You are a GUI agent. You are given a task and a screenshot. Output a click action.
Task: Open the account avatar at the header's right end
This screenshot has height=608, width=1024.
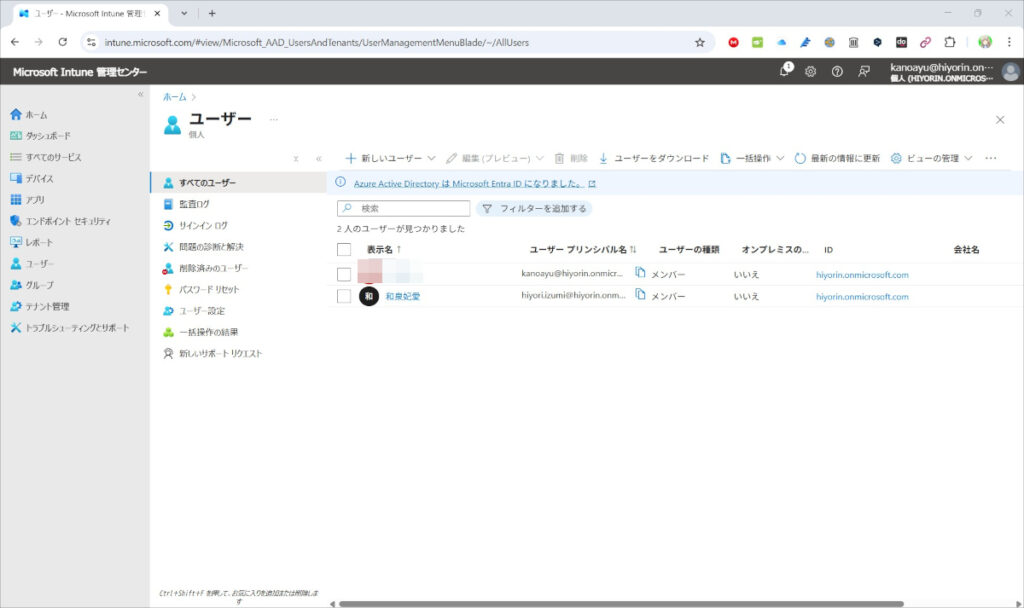(1010, 72)
